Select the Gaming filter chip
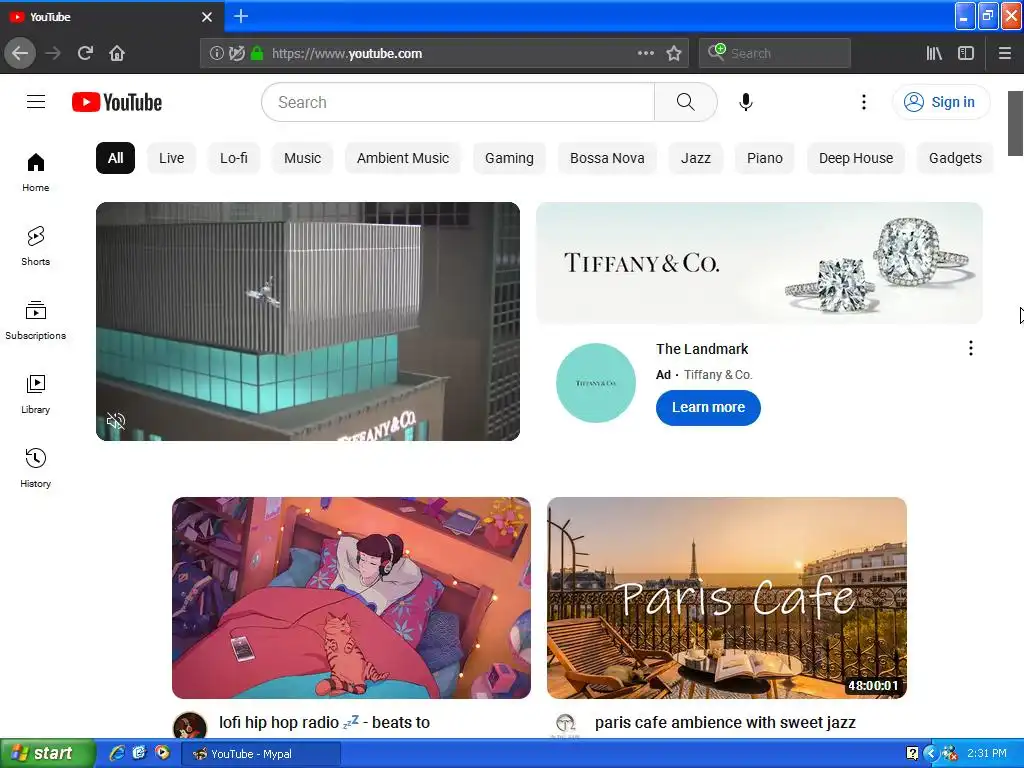The height and width of the screenshot is (768, 1024). [509, 158]
